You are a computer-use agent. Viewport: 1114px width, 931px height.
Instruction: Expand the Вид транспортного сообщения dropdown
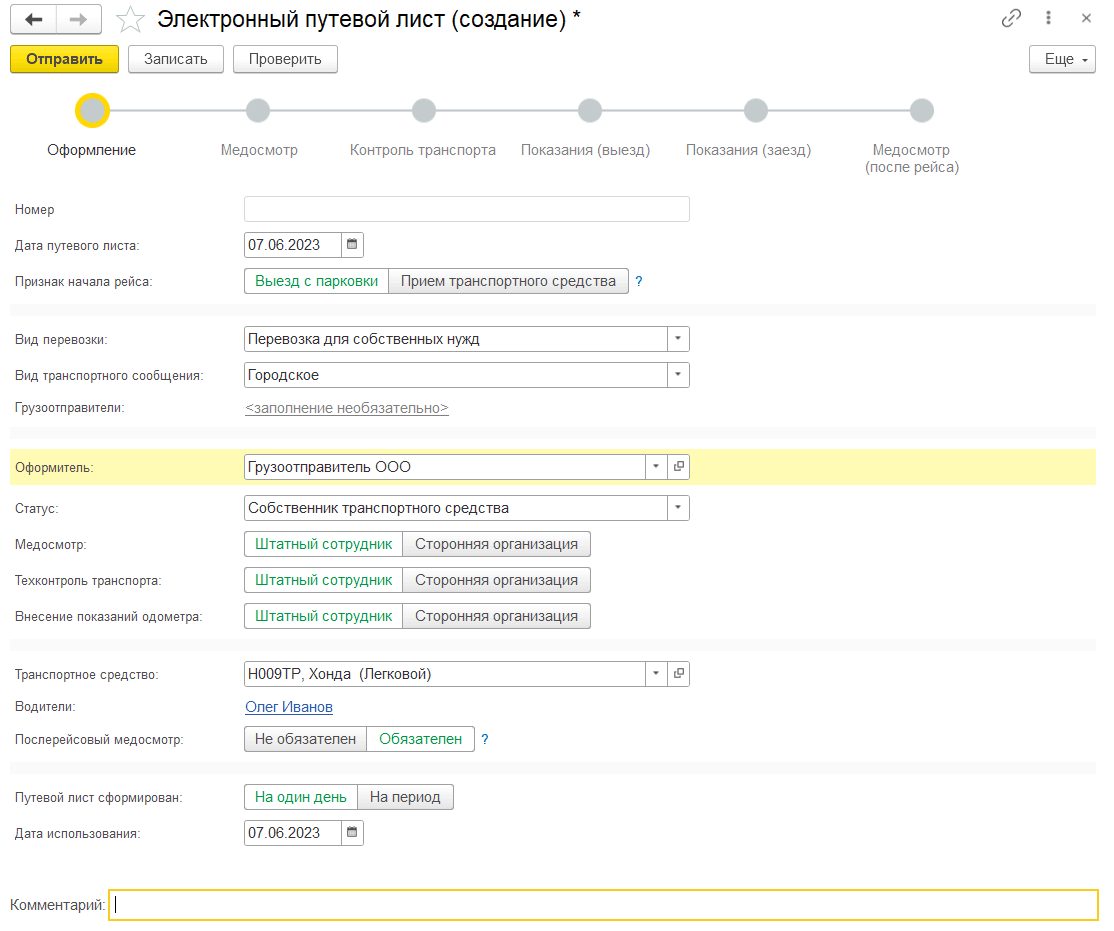pos(678,375)
